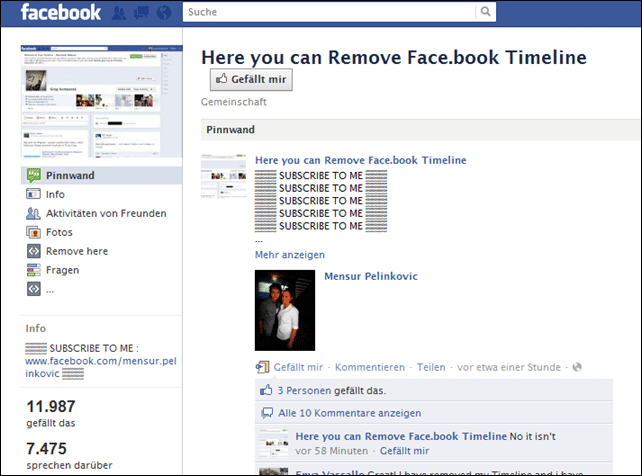Expand post with Mehr anzeigen
This screenshot has height=476, width=642.
coord(290,255)
